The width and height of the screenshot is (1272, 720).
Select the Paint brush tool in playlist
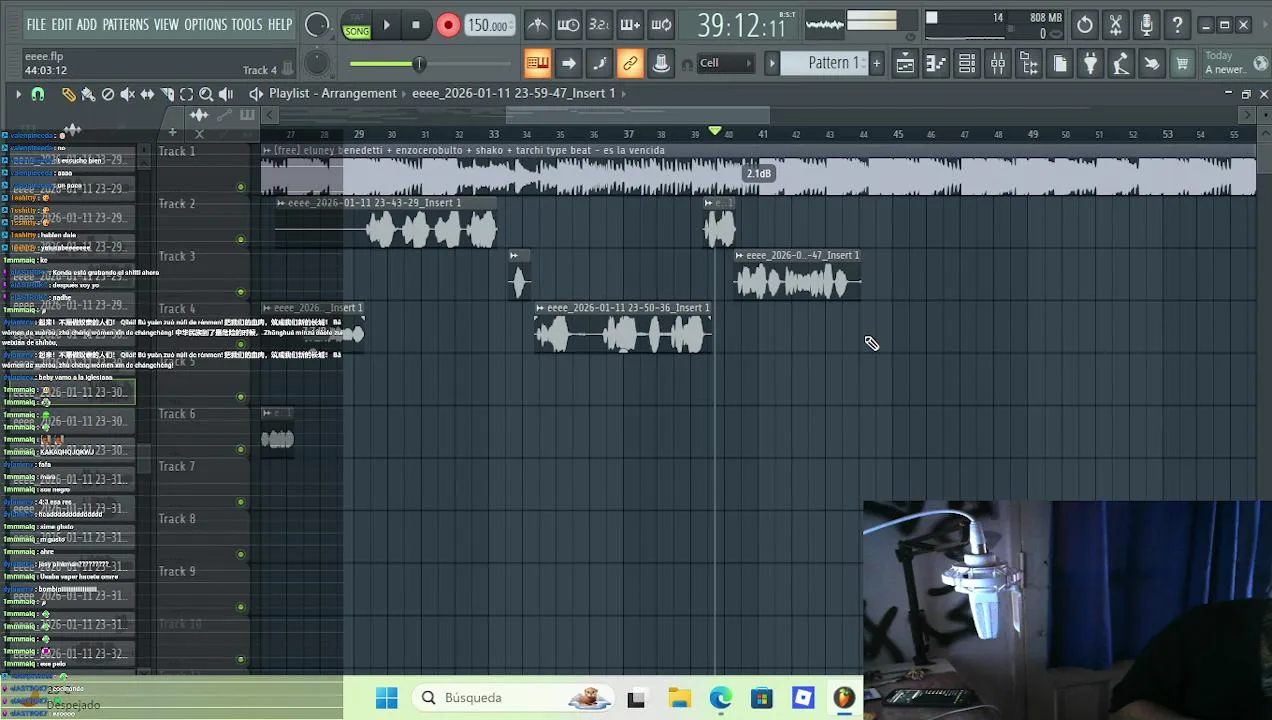[88, 94]
